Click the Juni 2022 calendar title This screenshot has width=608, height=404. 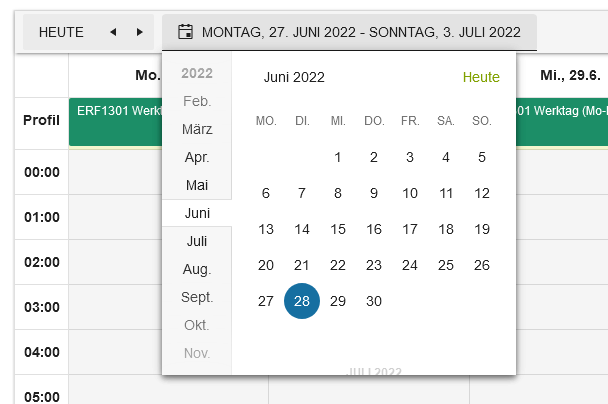point(294,77)
